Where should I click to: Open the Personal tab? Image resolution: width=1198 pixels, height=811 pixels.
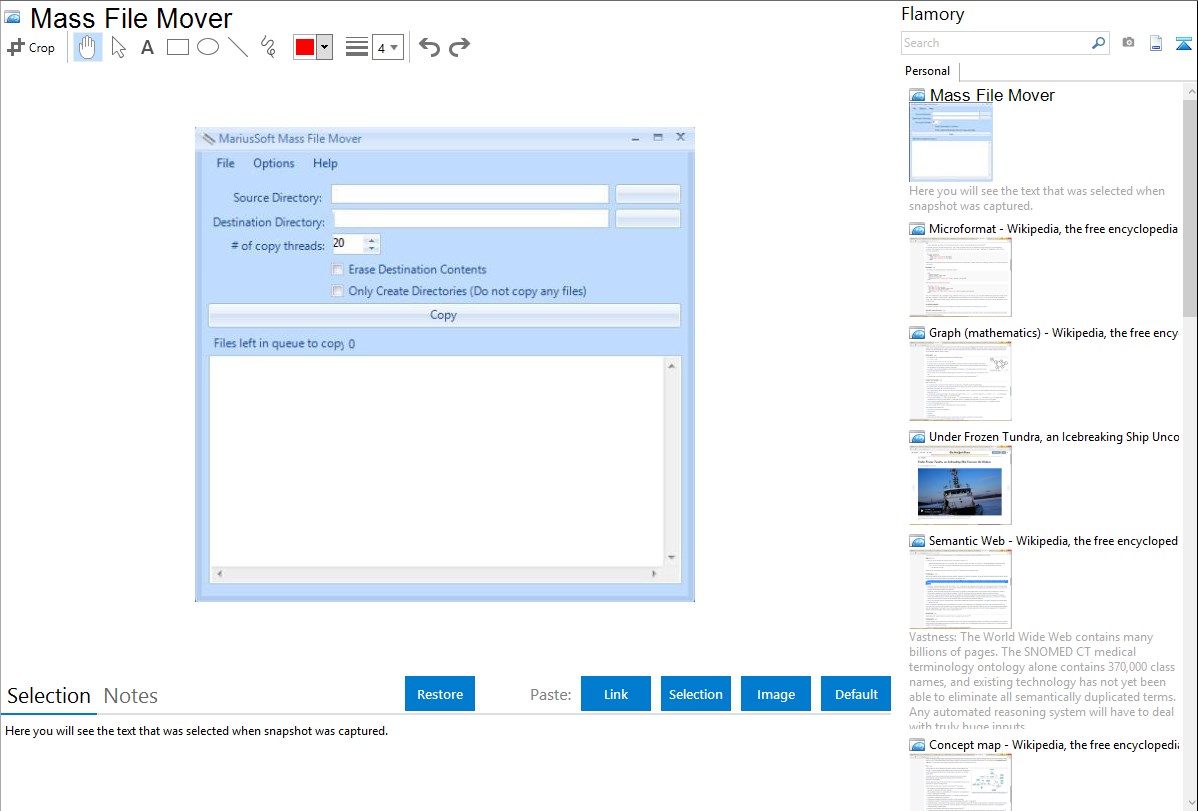pyautogui.click(x=927, y=71)
